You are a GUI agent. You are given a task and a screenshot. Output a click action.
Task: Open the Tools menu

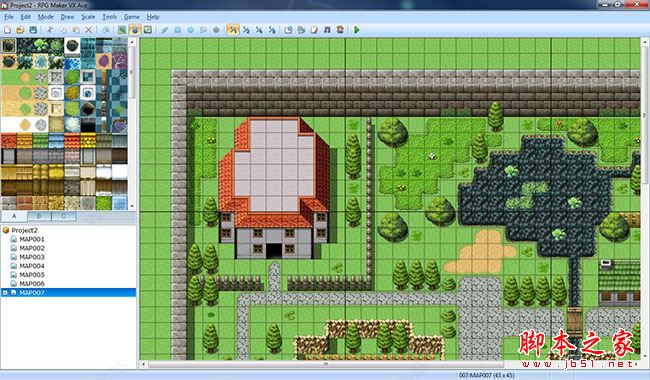[x=109, y=17]
